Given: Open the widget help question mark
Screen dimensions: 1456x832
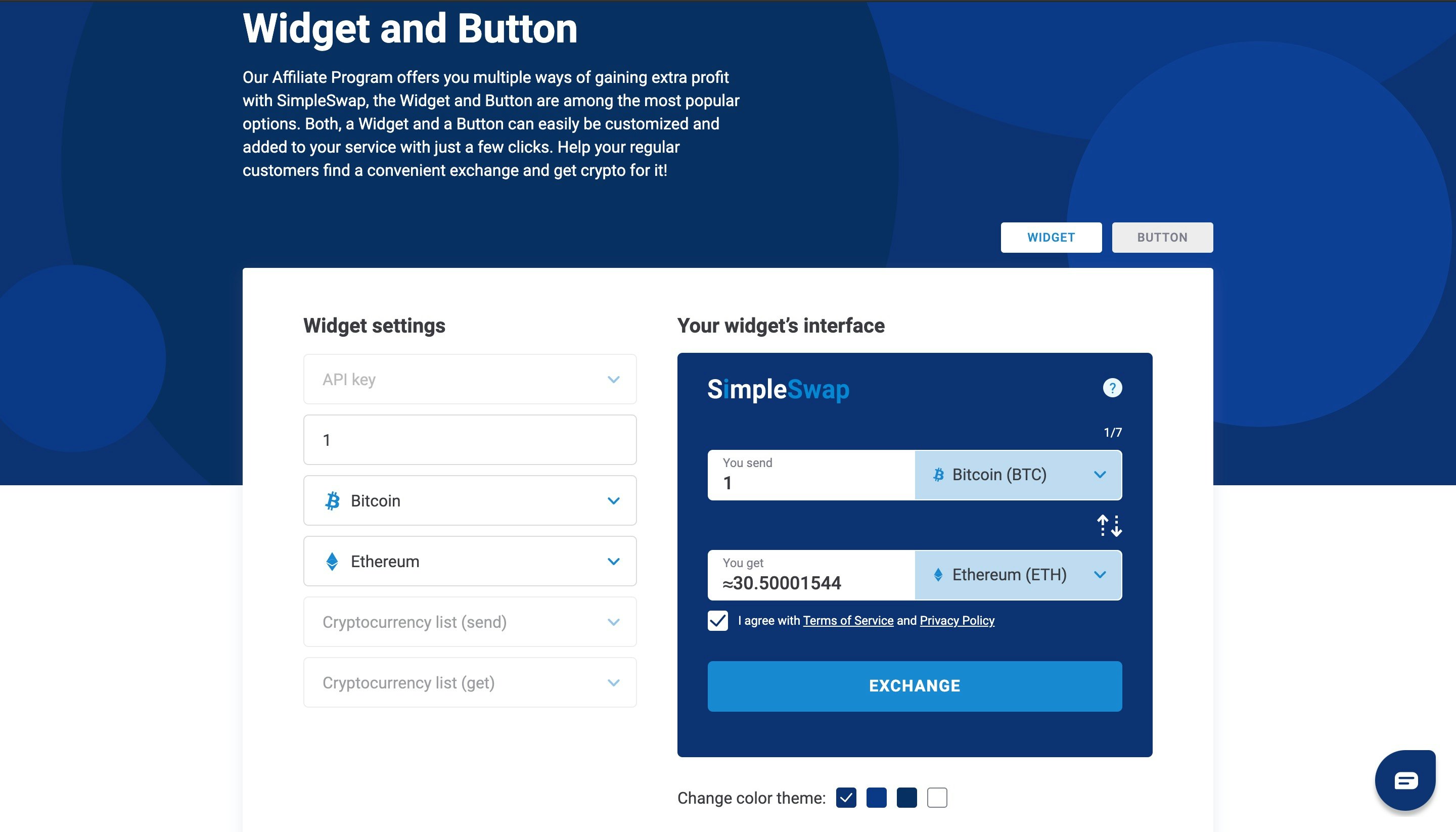Looking at the screenshot, I should (1112, 388).
